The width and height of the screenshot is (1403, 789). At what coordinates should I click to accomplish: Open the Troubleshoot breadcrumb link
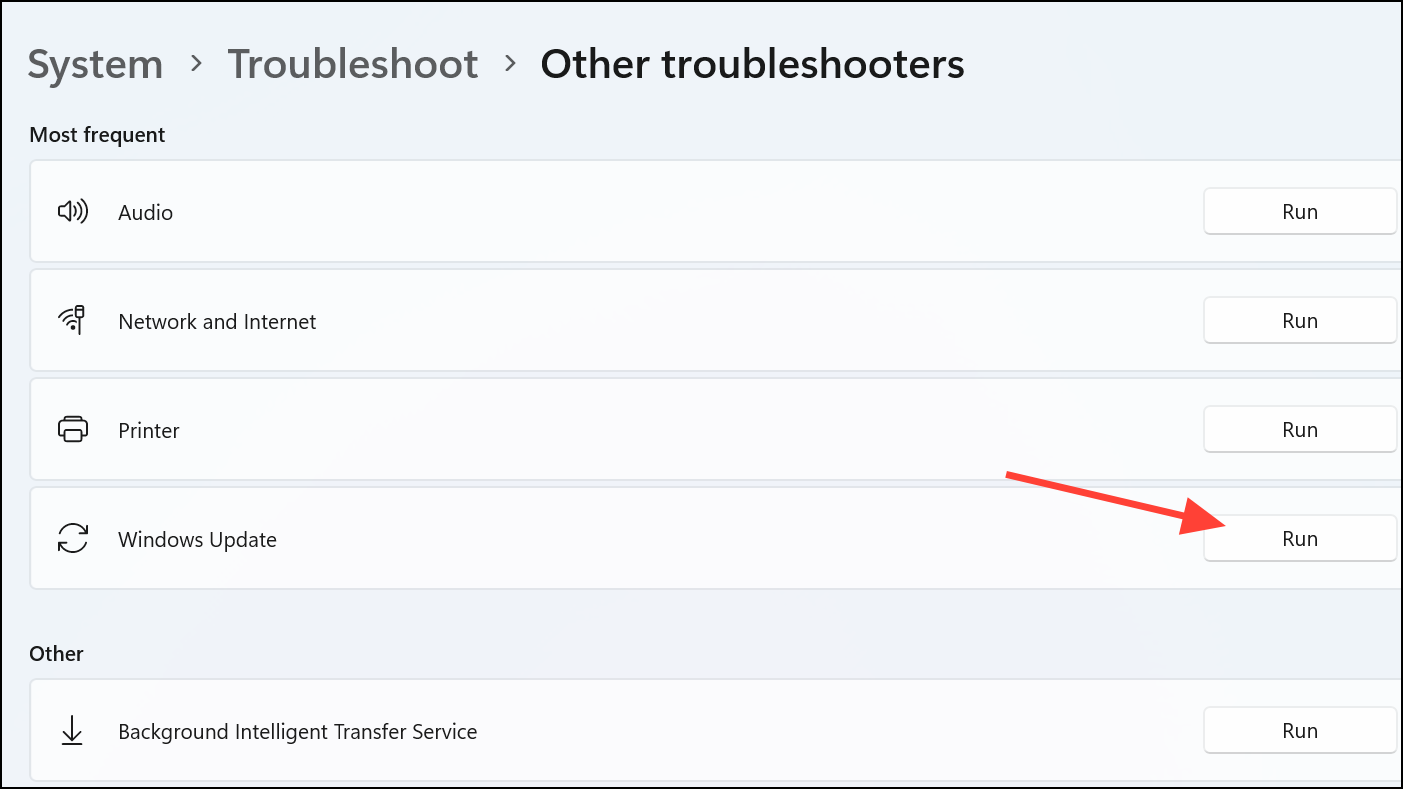353,65
